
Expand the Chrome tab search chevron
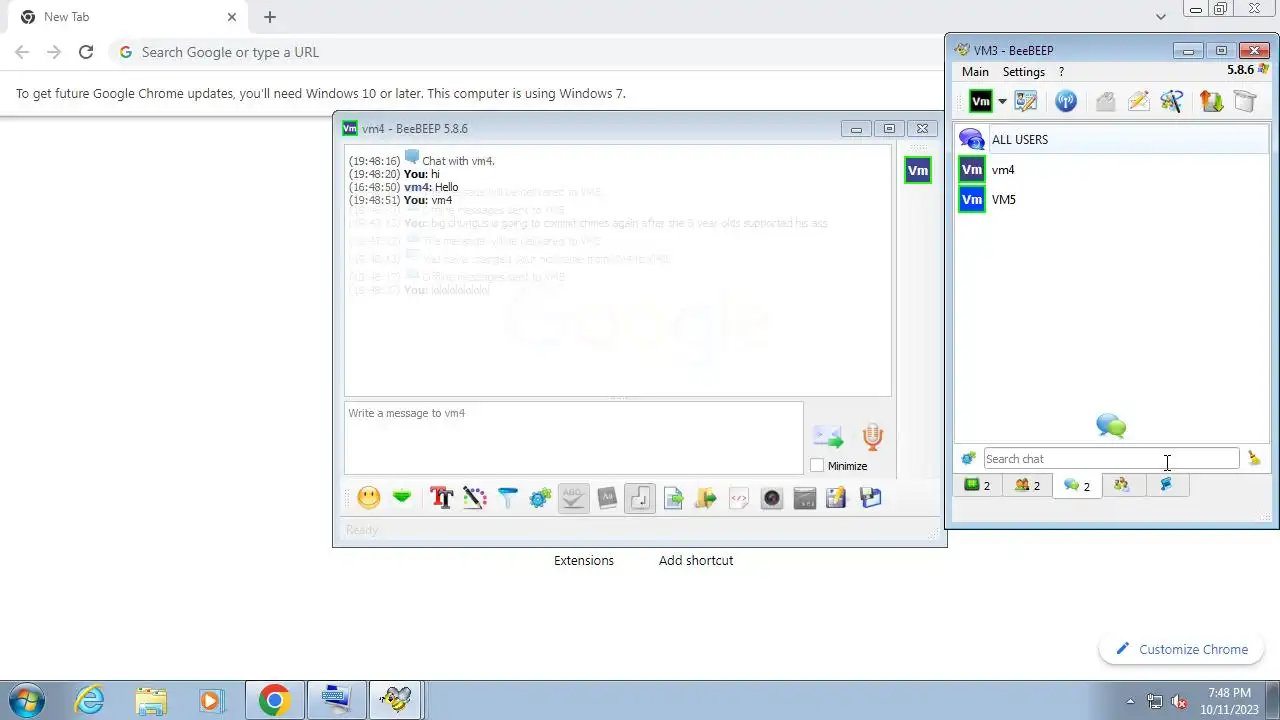pos(1160,16)
